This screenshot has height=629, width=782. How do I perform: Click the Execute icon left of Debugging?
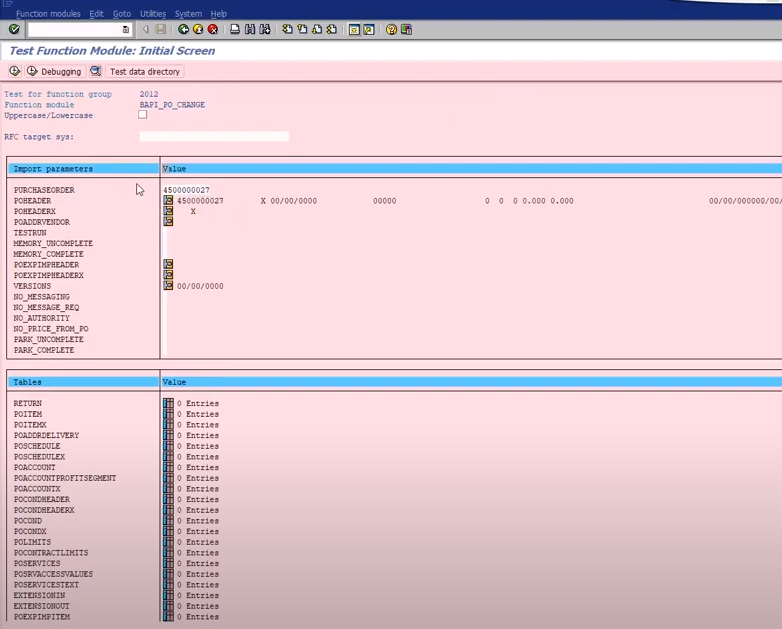coord(14,72)
